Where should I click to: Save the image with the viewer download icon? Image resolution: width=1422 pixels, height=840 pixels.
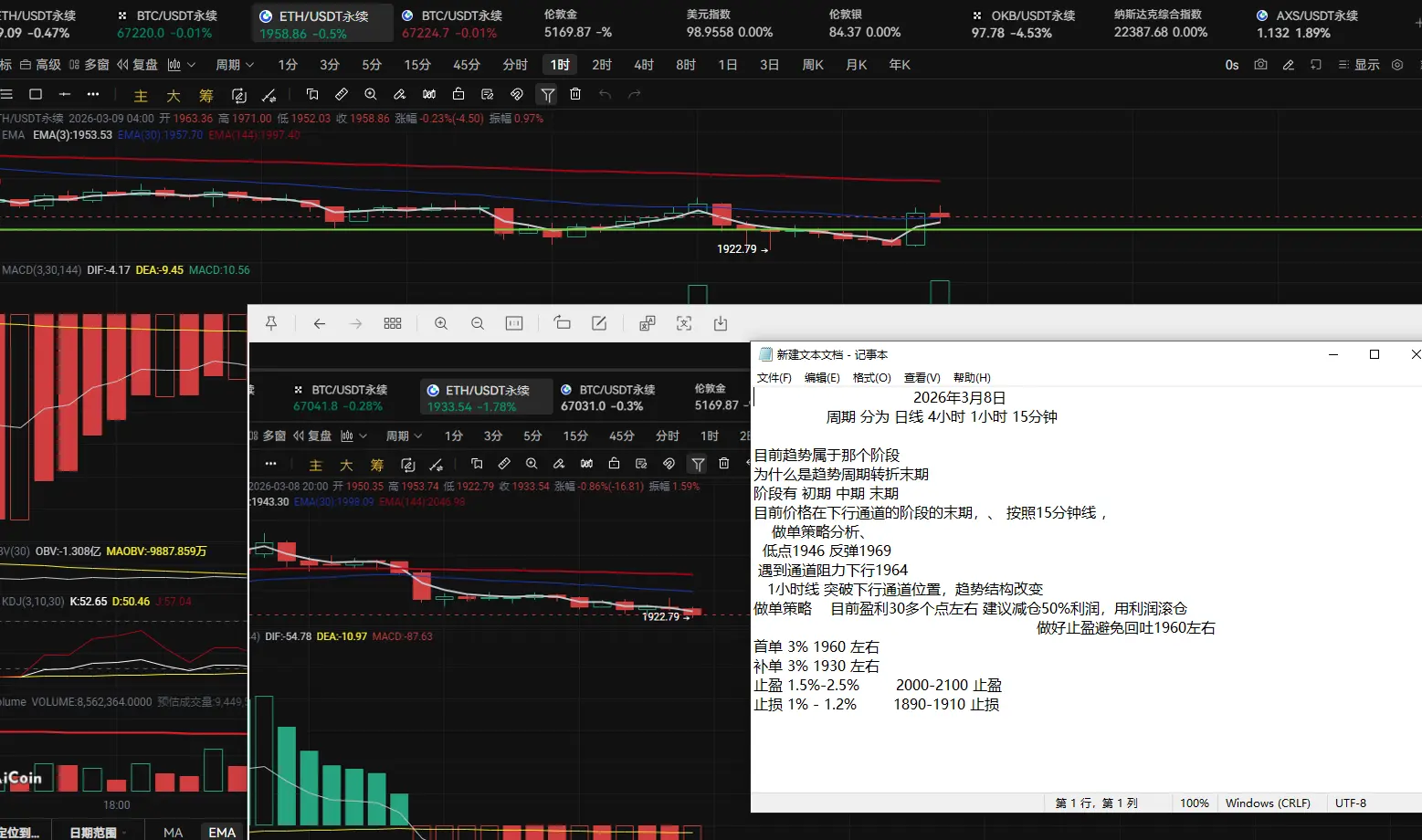click(x=721, y=323)
